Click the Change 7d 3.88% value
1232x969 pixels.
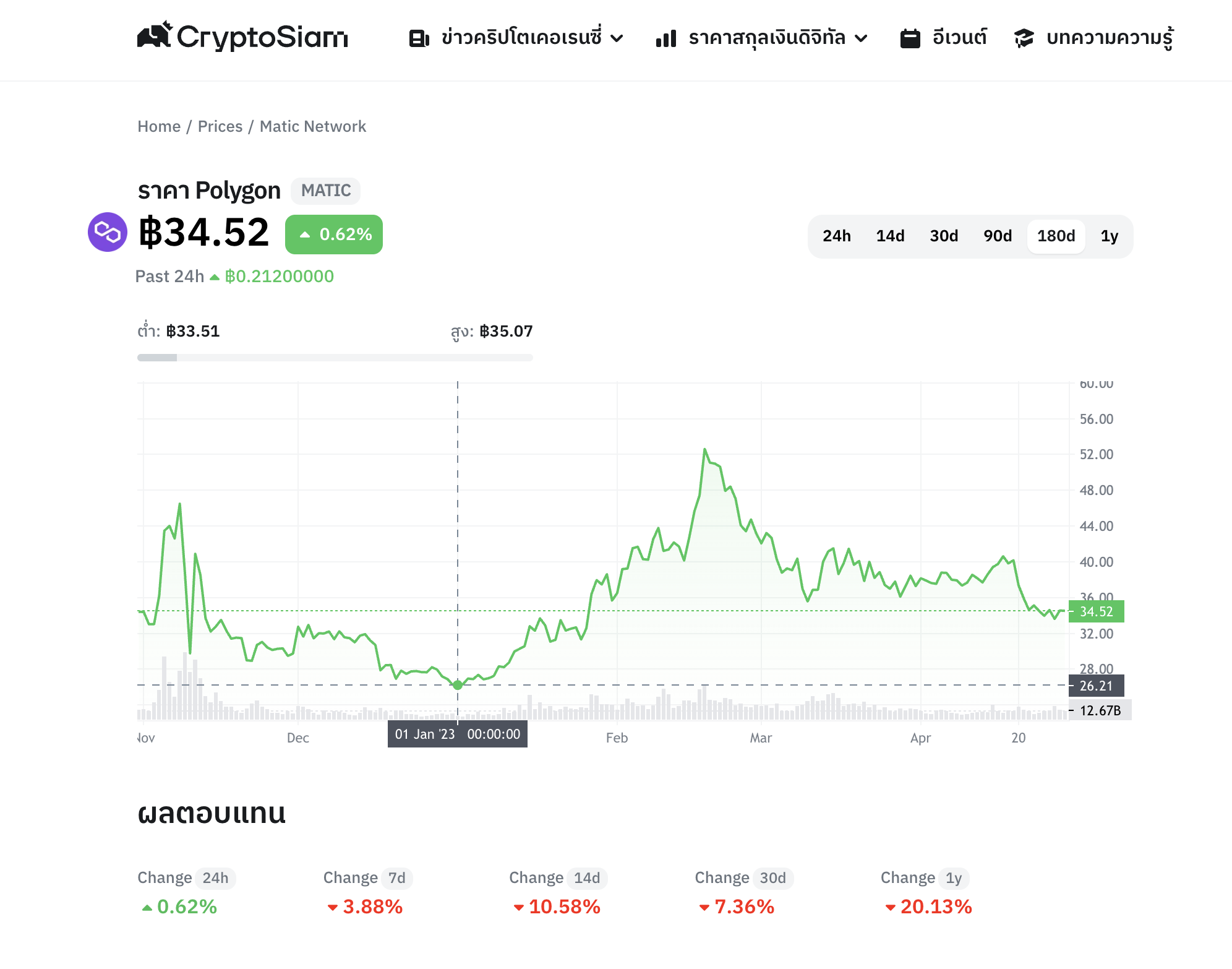pos(373,907)
